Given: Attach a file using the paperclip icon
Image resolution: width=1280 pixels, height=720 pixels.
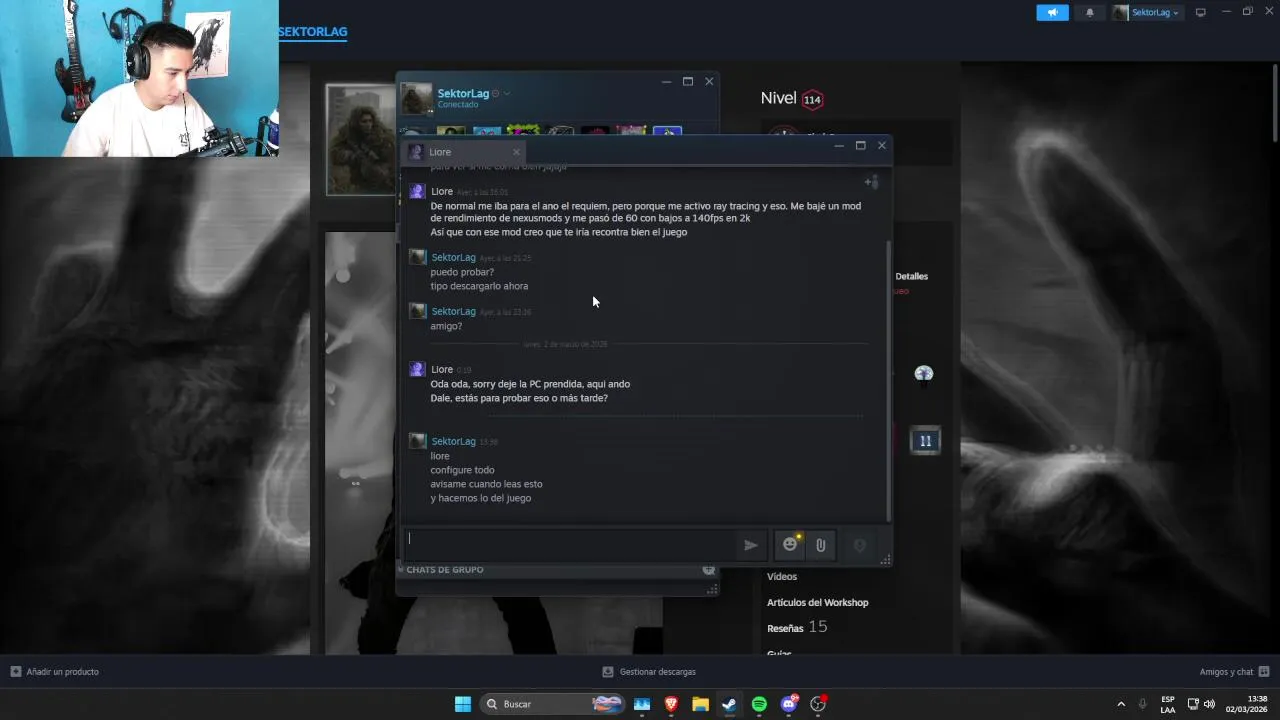Looking at the screenshot, I should 820,545.
